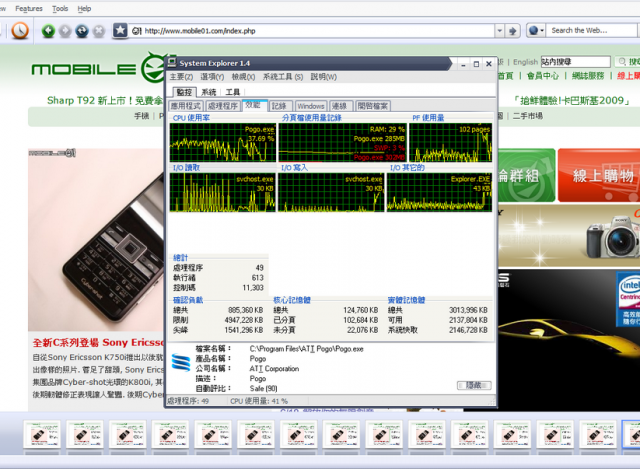
Task: Click the I/O 讀取 graph
Action: coord(222,192)
